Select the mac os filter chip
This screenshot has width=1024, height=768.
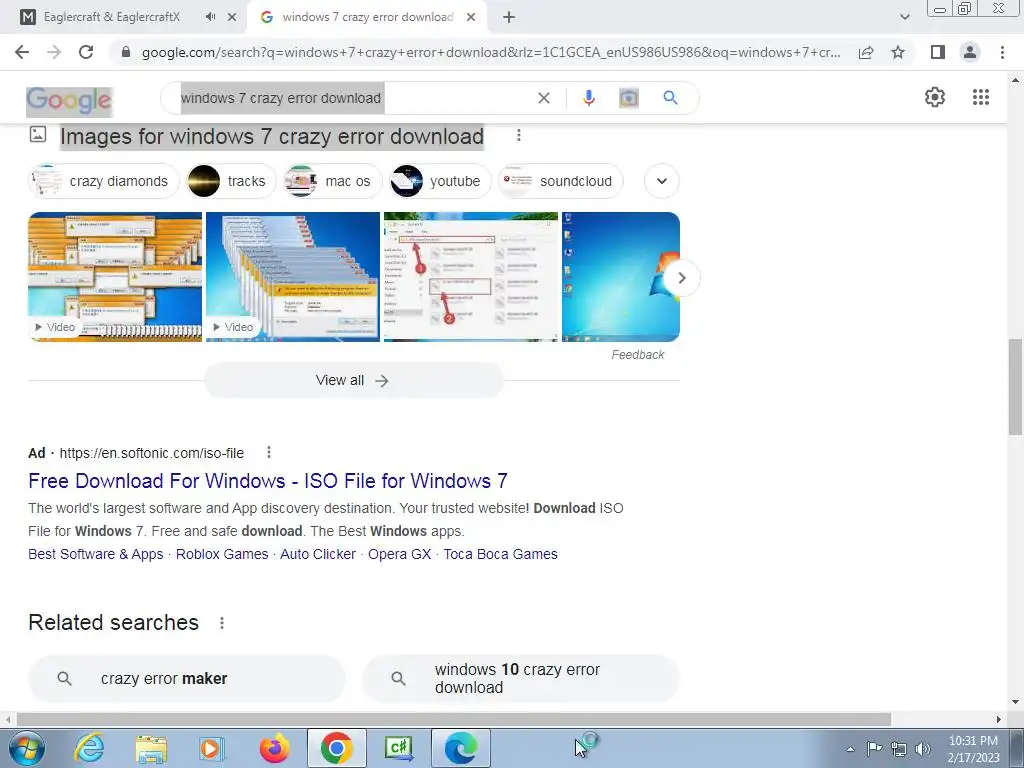[332, 181]
